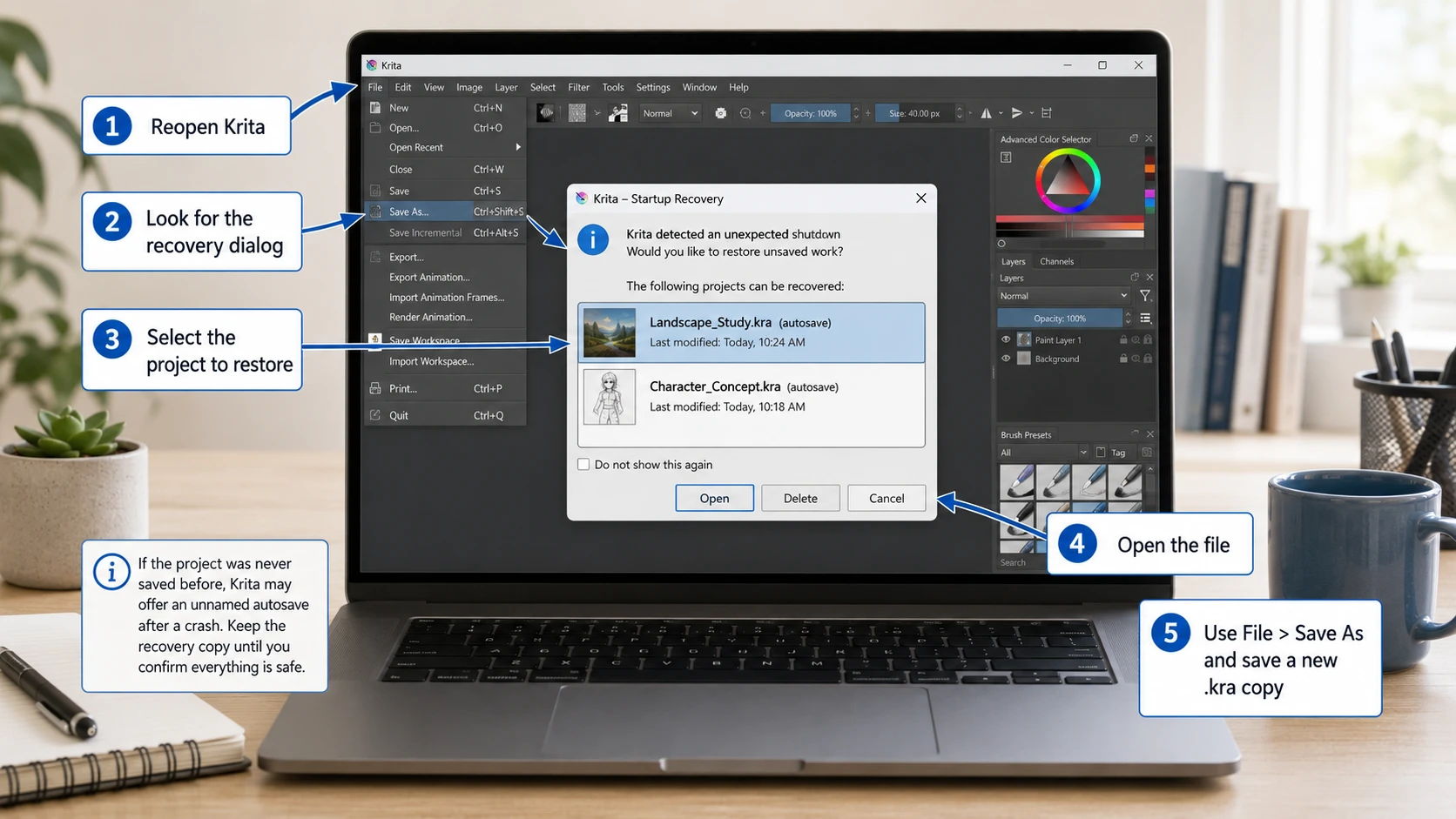Open the Edit menu
Screen dimensions: 1456x819
click(402, 87)
